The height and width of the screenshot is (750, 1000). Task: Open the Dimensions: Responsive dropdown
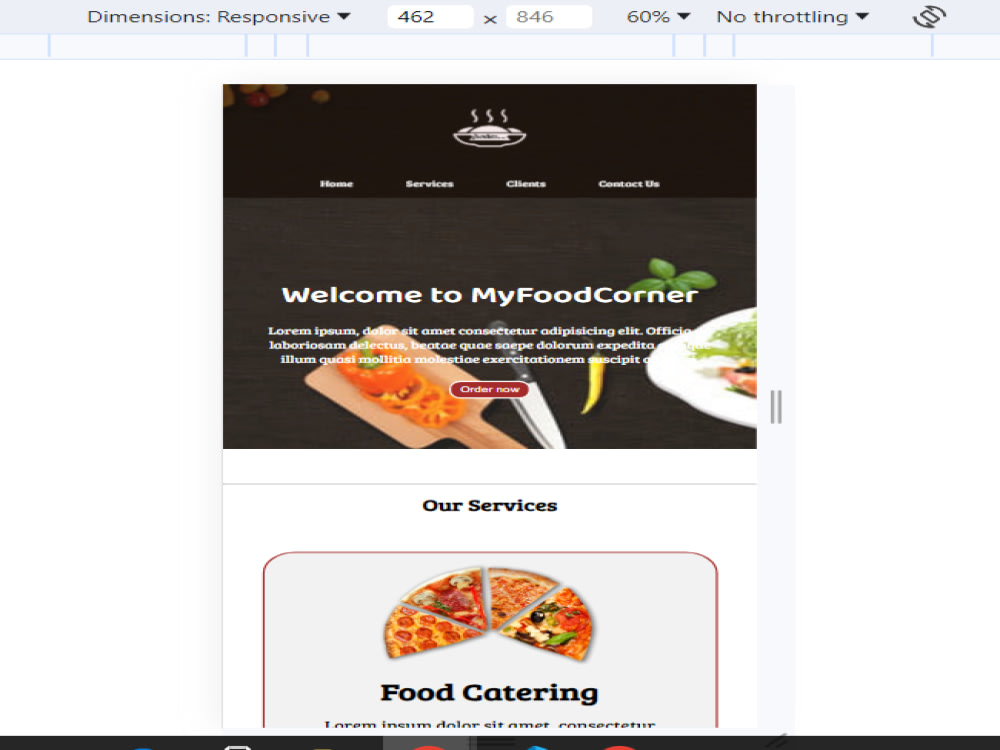[x=219, y=17]
